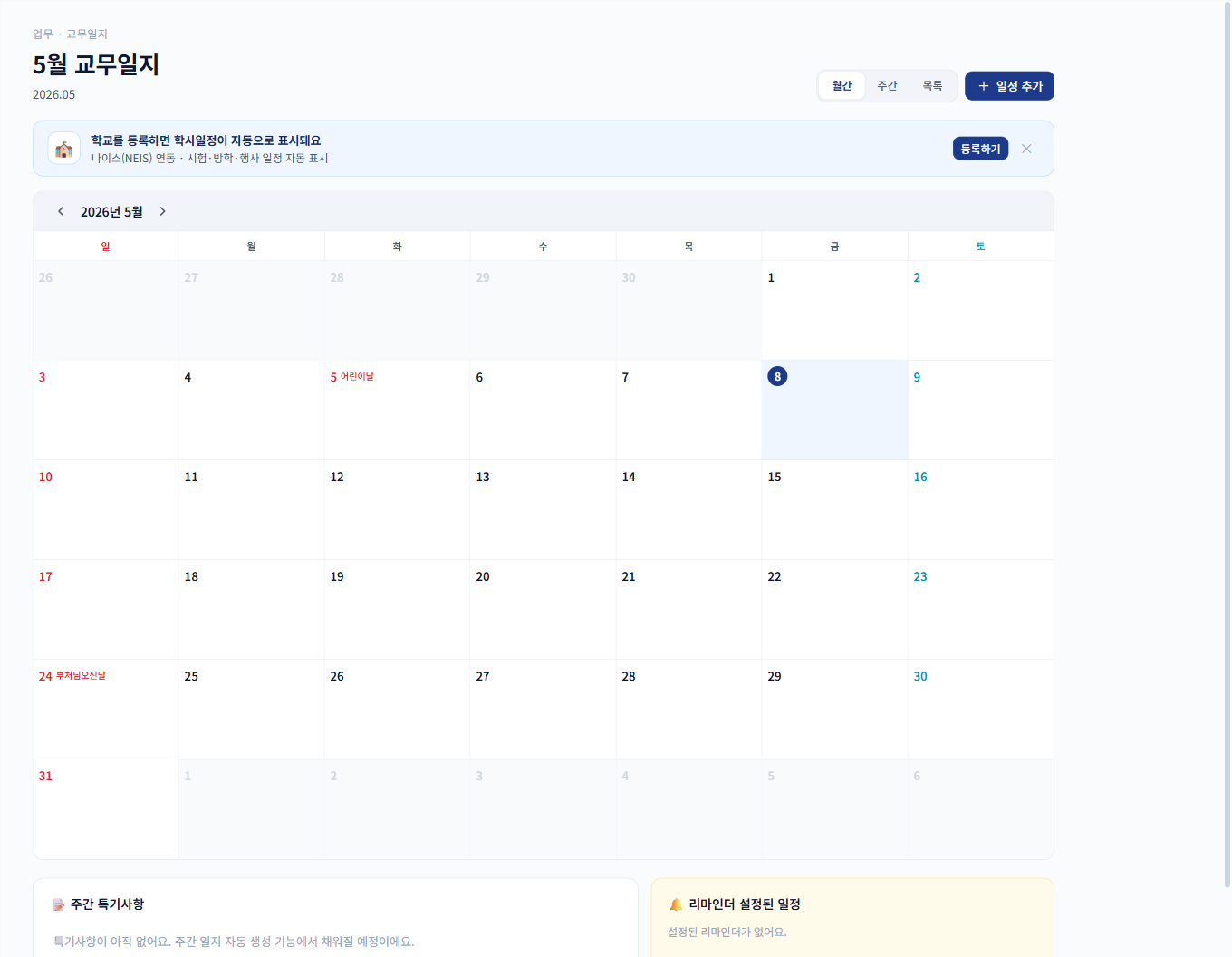Image resolution: width=1232 pixels, height=957 pixels.
Task: Select Sunday May 10 cell
Action: [x=105, y=510]
